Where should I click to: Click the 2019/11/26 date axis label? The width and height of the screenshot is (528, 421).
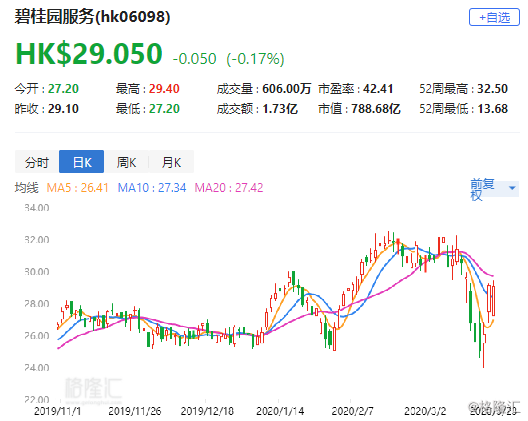coord(135,411)
